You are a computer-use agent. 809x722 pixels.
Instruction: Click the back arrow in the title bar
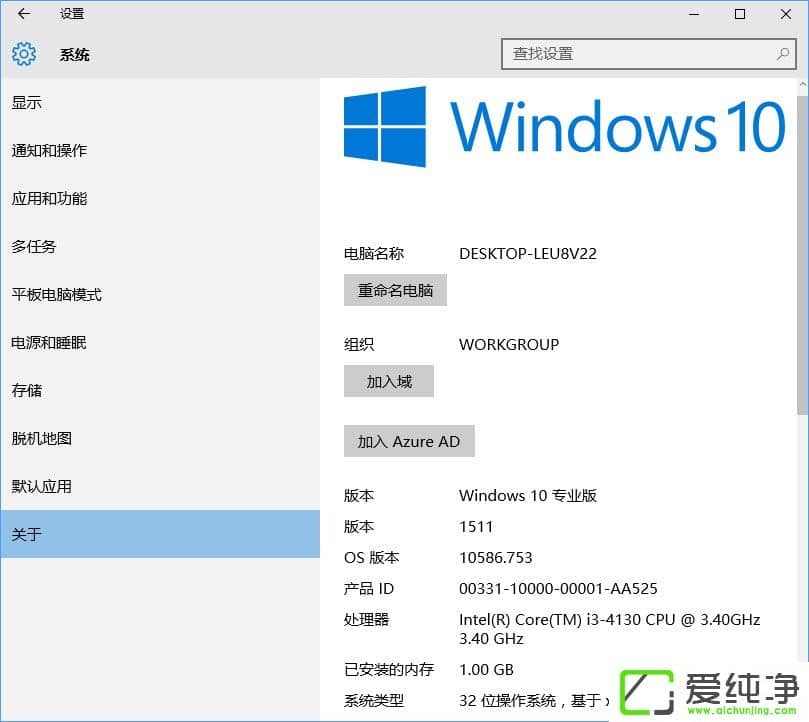point(22,14)
